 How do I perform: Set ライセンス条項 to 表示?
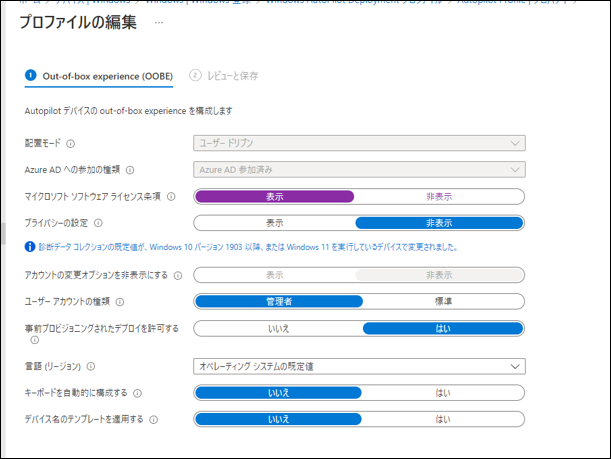pos(275,197)
